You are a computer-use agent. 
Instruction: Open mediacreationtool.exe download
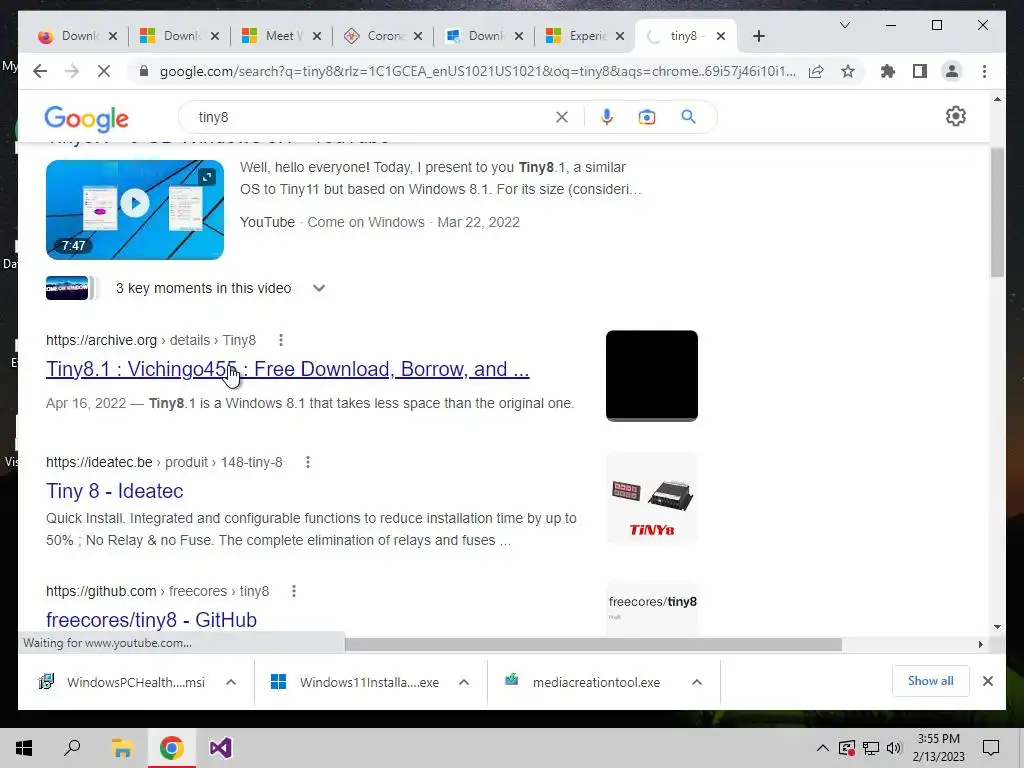point(583,682)
